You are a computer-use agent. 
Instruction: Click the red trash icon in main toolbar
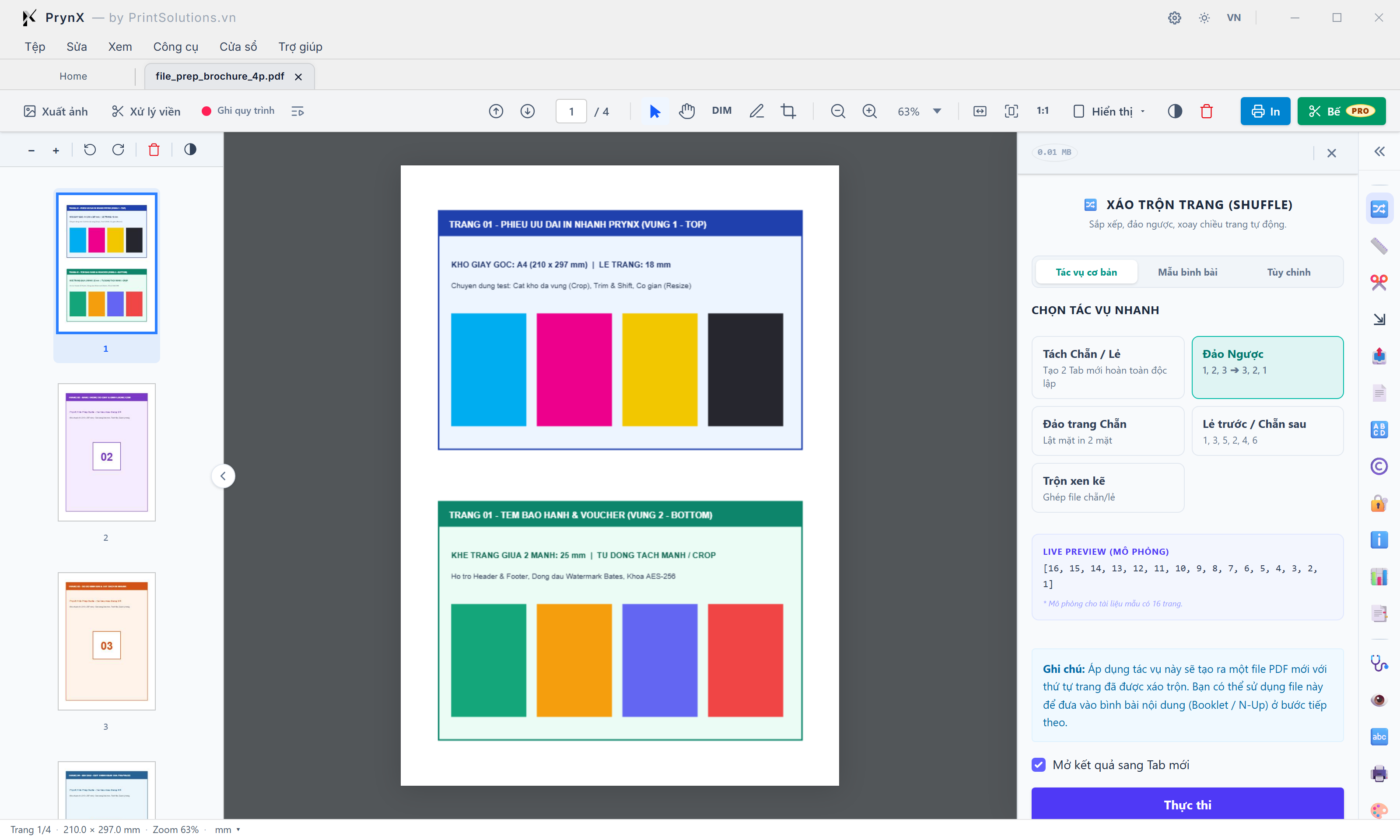click(1207, 111)
